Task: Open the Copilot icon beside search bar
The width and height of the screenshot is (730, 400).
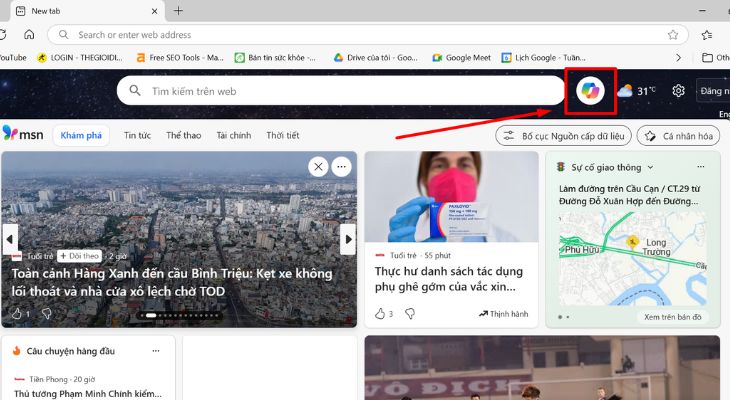Action: tap(590, 90)
